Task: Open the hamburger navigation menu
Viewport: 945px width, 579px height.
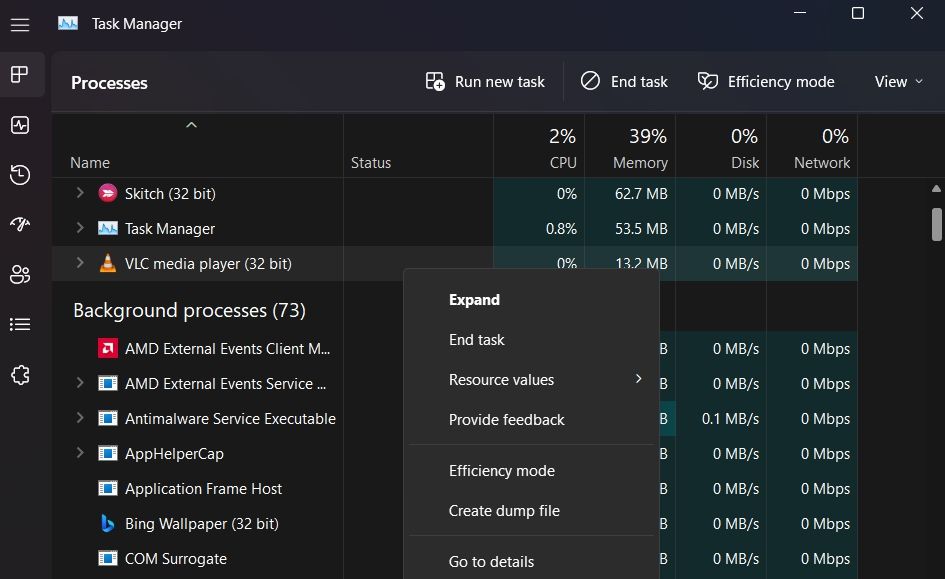Action: pos(20,25)
